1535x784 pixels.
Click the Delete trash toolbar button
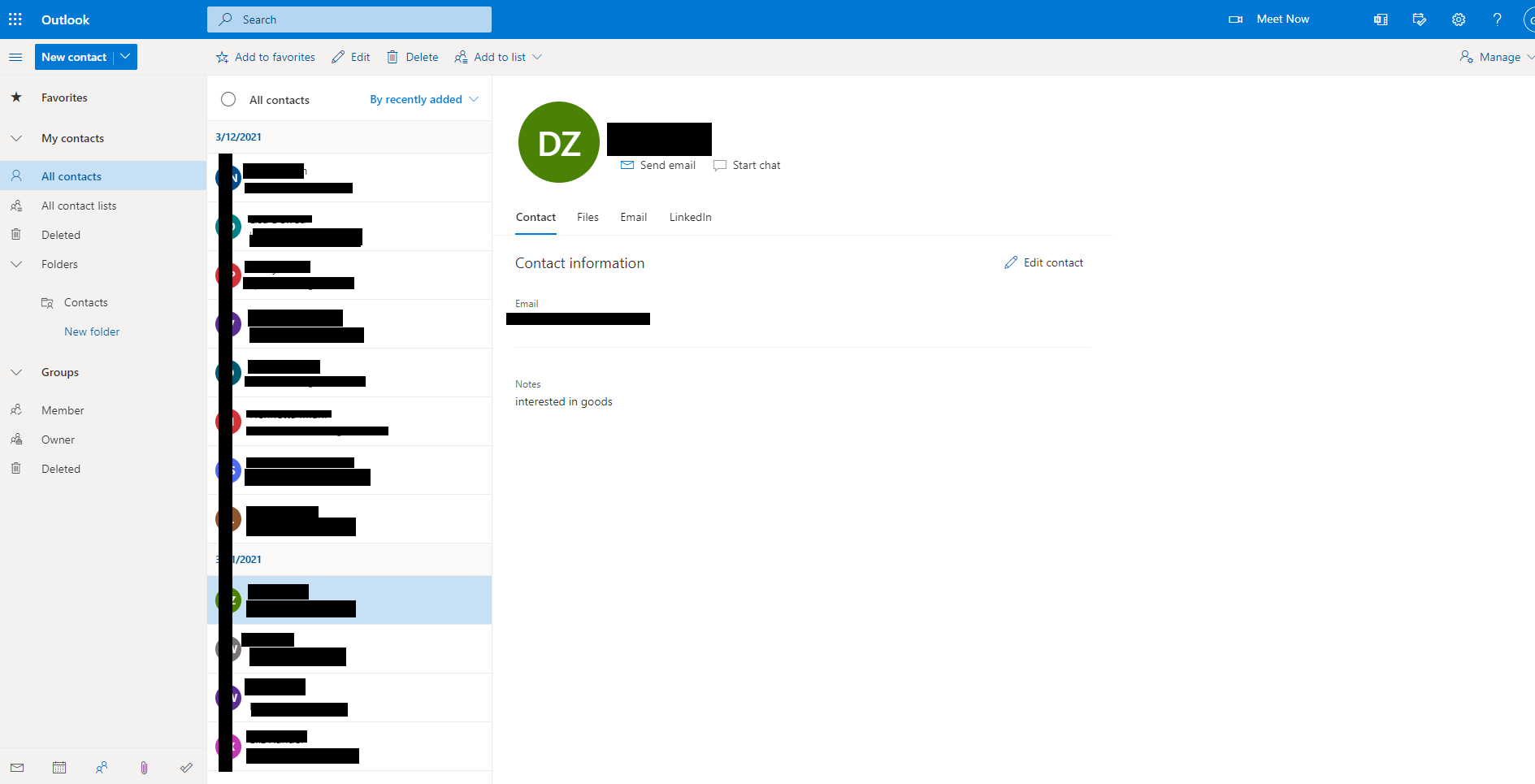[x=412, y=57]
